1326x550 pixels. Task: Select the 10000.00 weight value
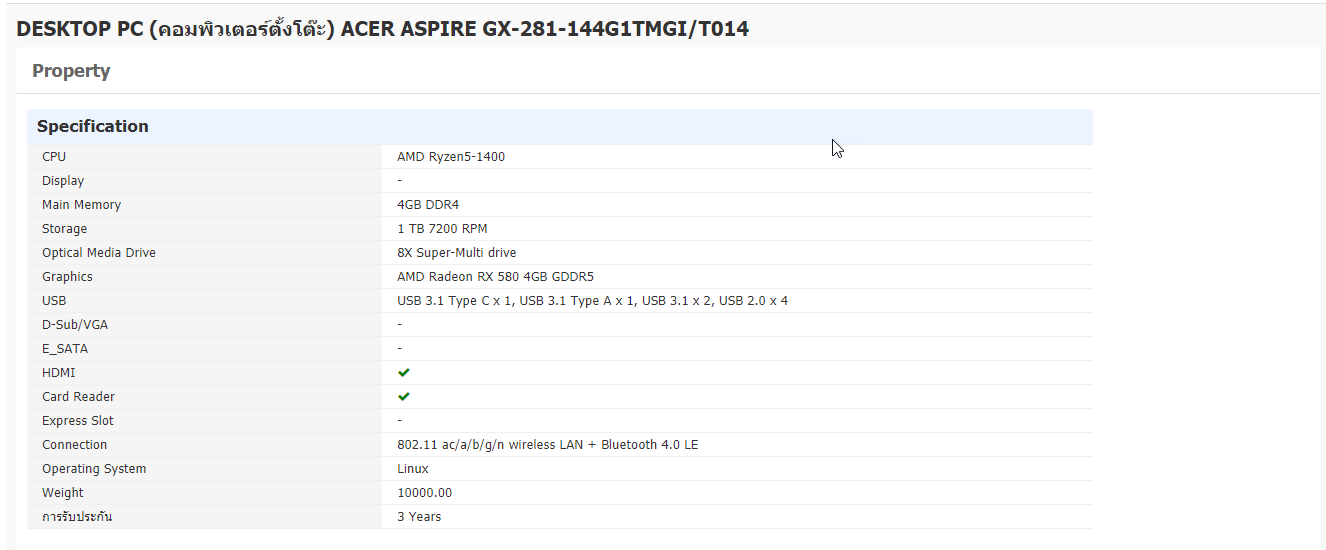pos(425,493)
